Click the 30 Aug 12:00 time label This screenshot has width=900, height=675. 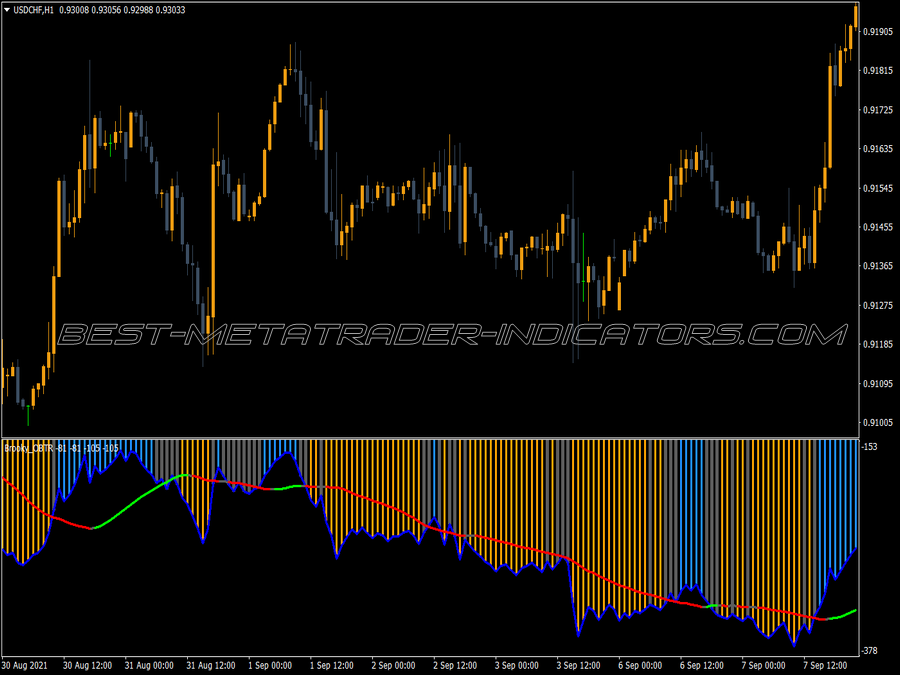[87, 666]
